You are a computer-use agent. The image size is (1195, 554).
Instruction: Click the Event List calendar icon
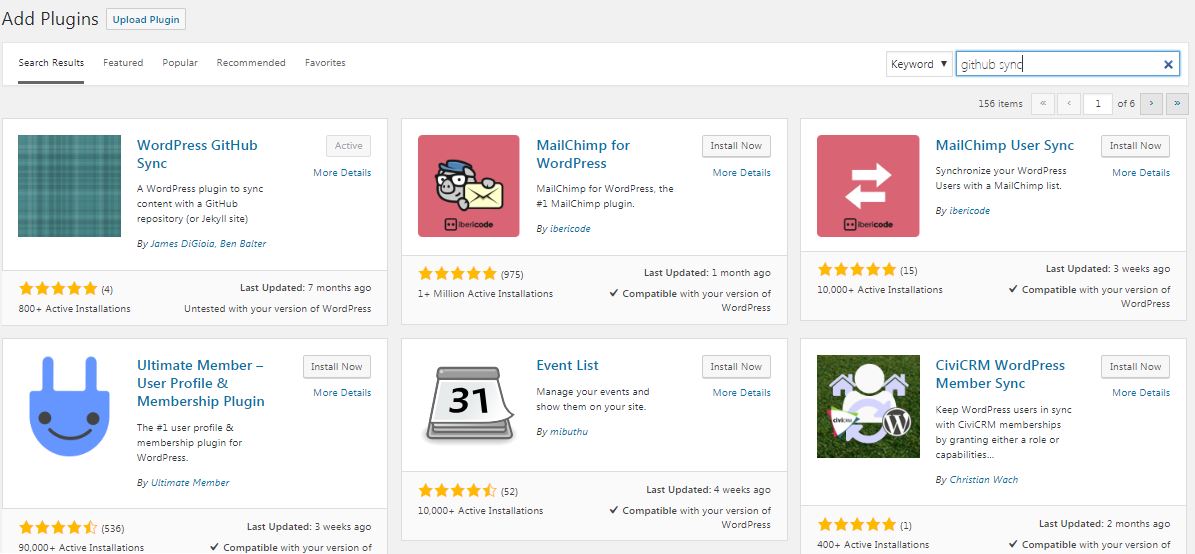pos(469,405)
